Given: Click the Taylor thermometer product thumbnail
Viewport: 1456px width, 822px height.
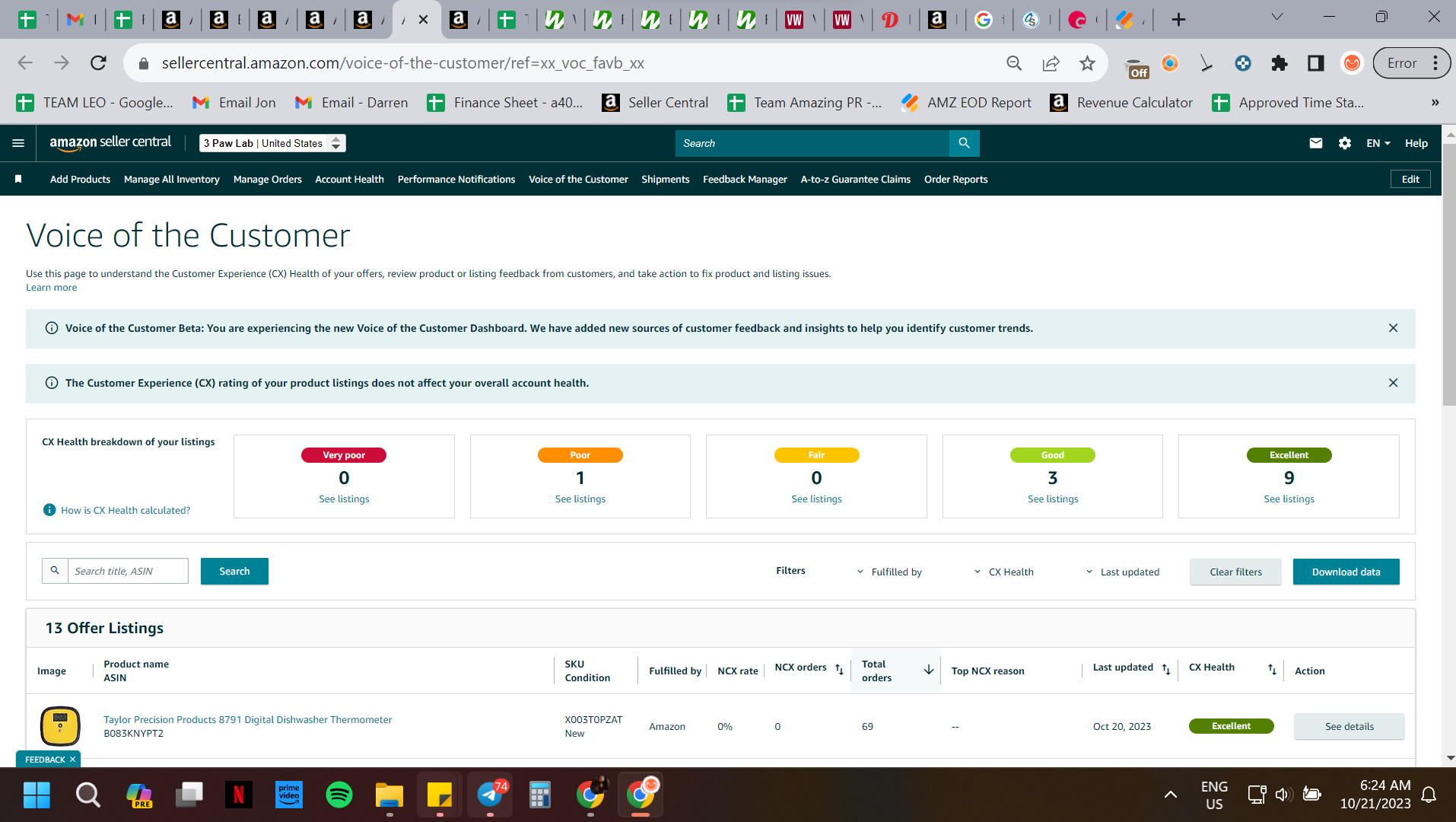Looking at the screenshot, I should coord(60,725).
